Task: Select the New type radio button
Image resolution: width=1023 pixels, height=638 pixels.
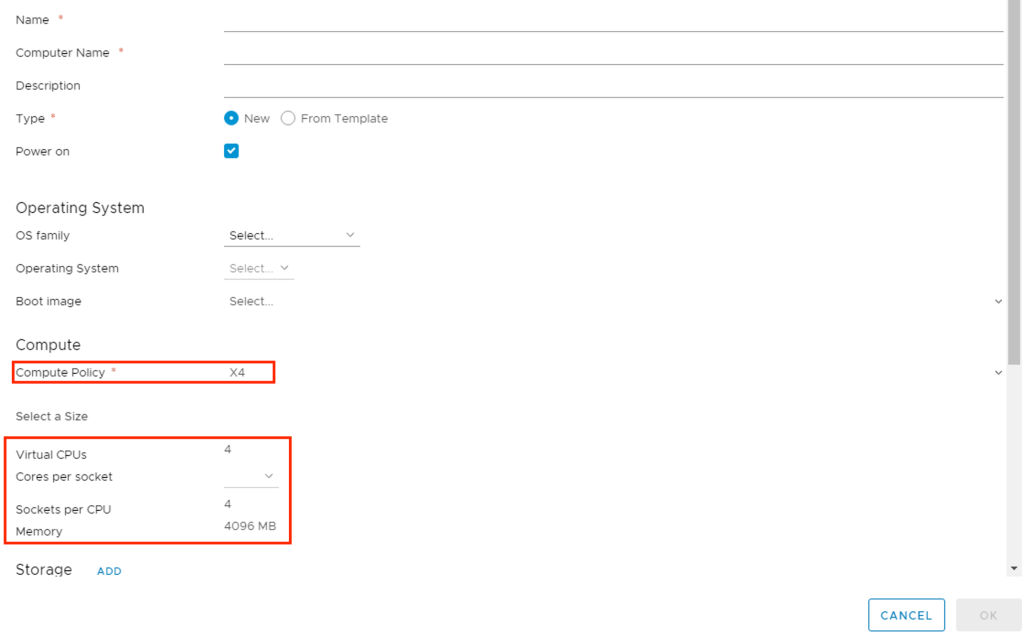Action: pyautogui.click(x=232, y=118)
